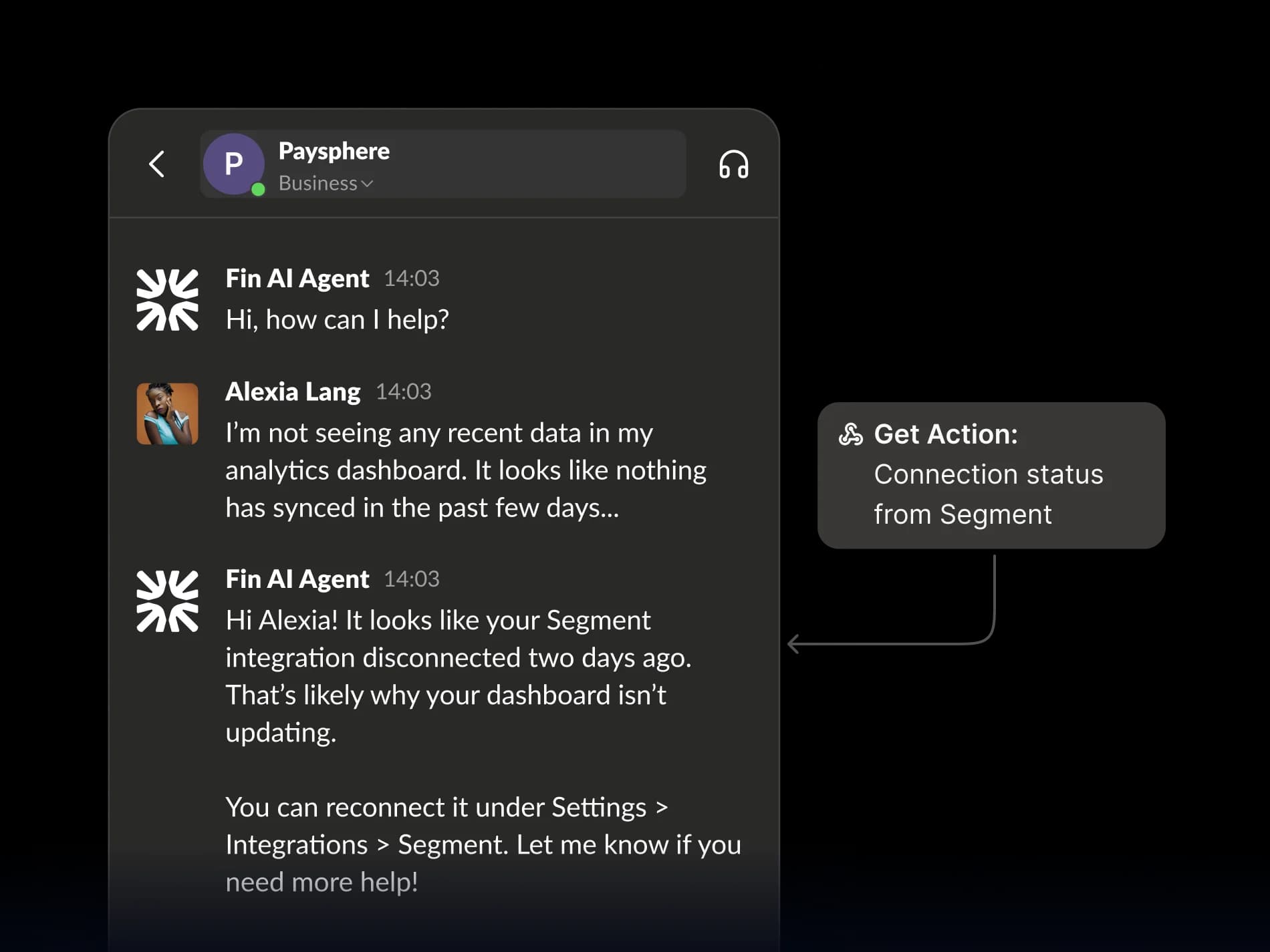Click the webhook icon in Get Action card
This screenshot has height=952, width=1270.
click(851, 434)
